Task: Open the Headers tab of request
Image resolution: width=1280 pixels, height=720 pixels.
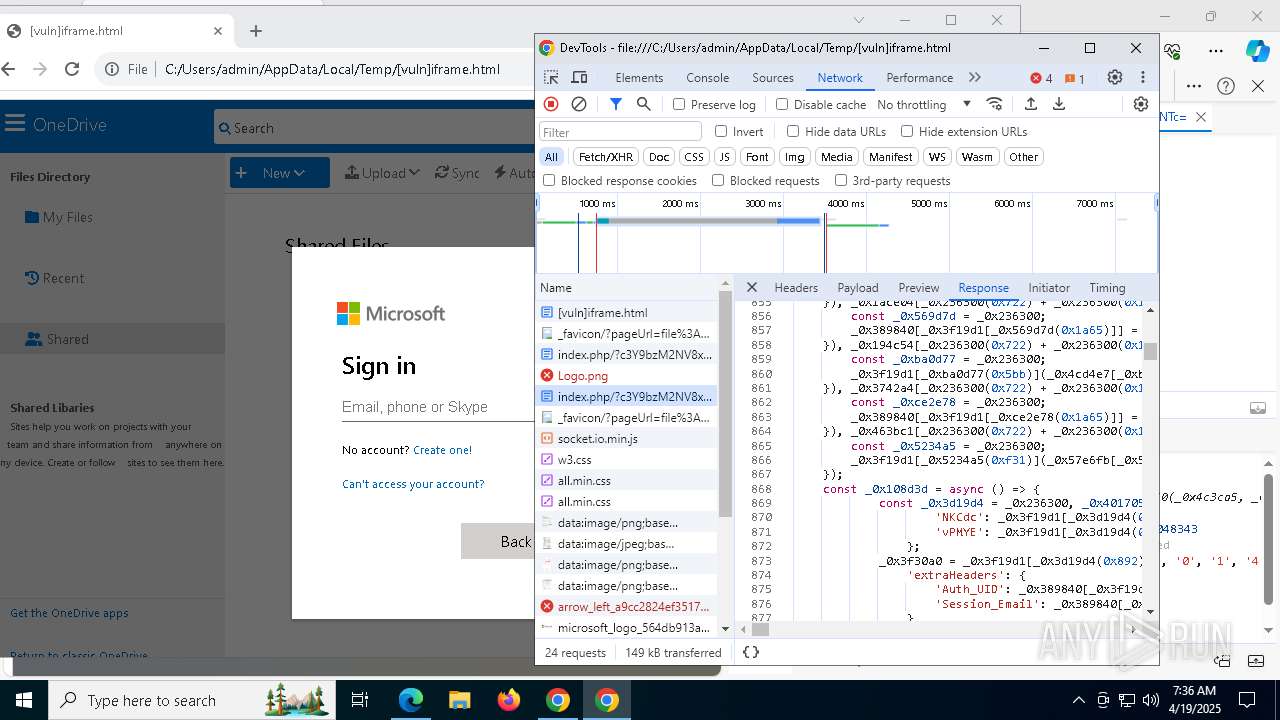Action: click(796, 287)
